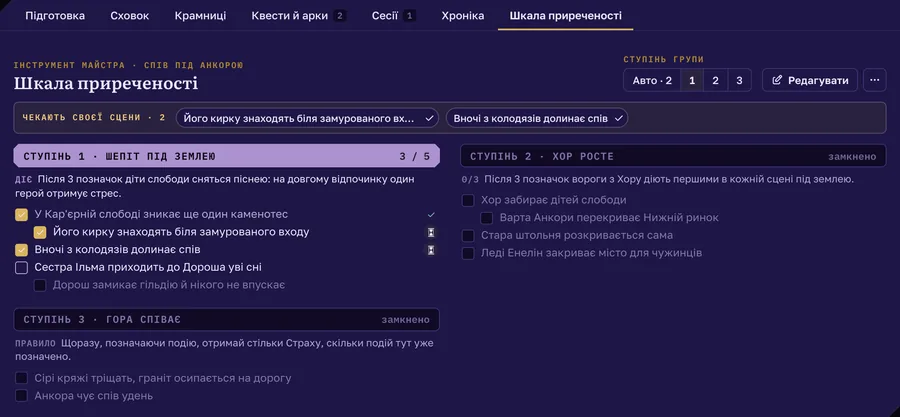
Task: Uncheck "Його кирку знаходять біля замурованого входу" checkbox
Action: click(40, 232)
